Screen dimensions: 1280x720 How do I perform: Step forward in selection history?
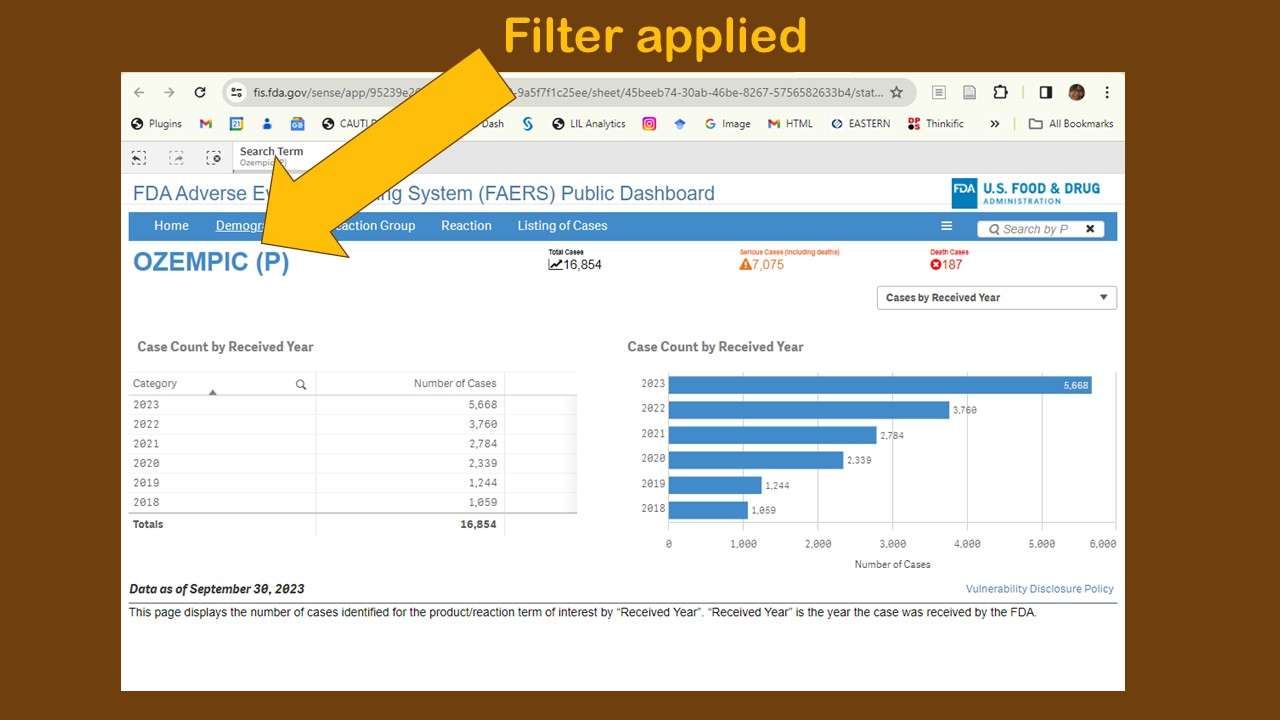coord(176,157)
